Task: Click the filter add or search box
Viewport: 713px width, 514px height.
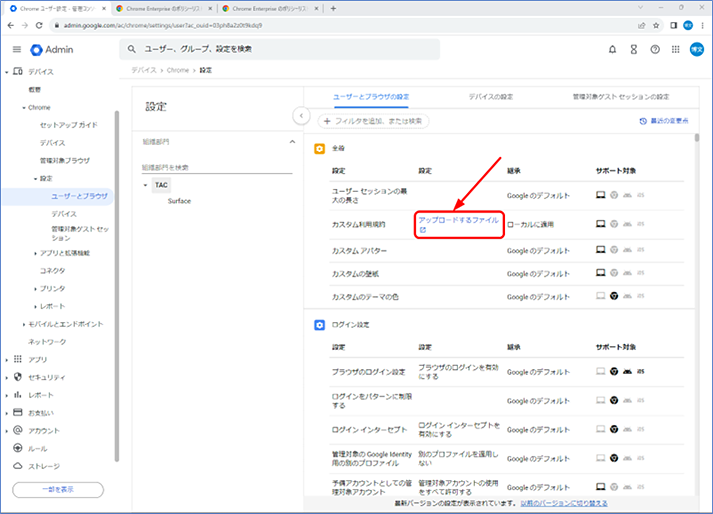Action: pyautogui.click(x=373, y=121)
